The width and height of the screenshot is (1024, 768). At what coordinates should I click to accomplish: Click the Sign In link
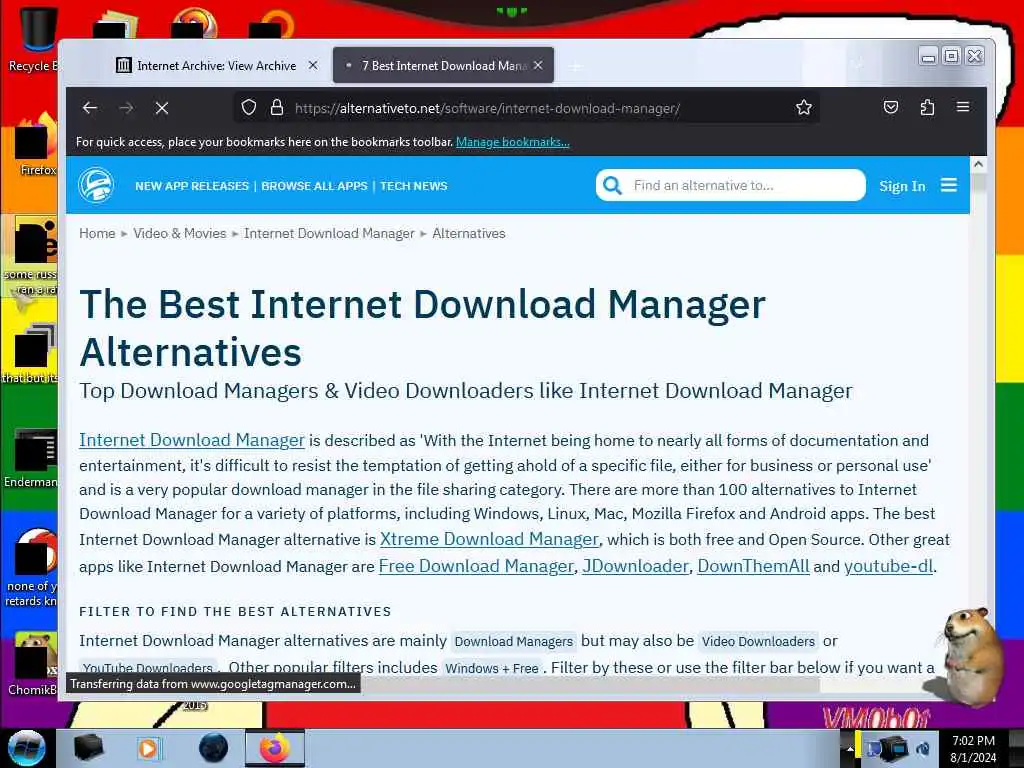click(x=902, y=186)
